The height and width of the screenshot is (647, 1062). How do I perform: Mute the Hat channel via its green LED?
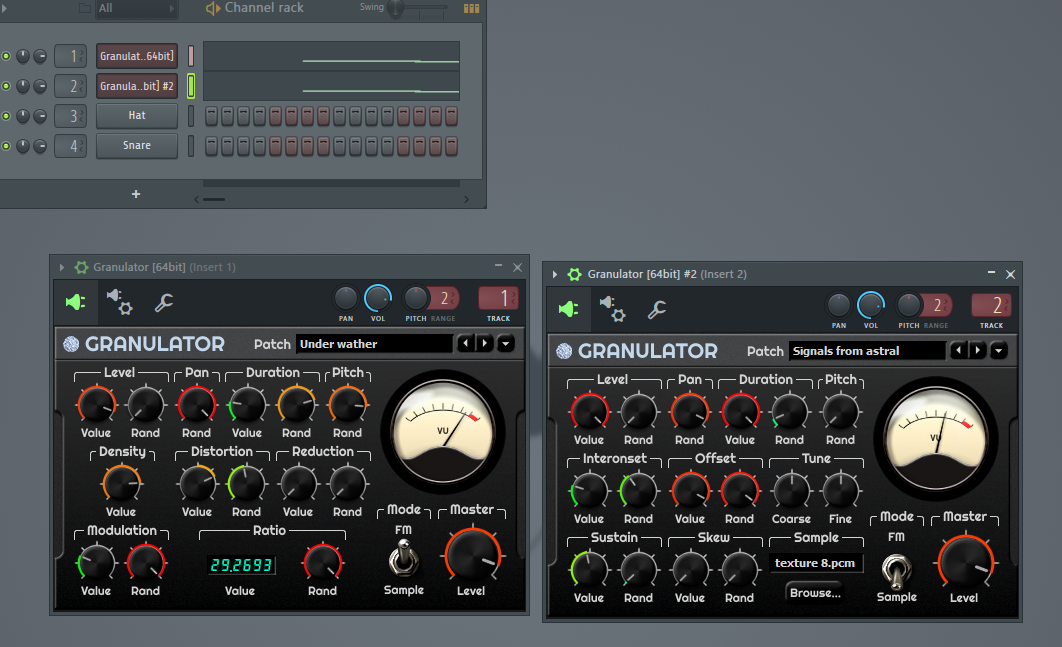[x=6, y=116]
